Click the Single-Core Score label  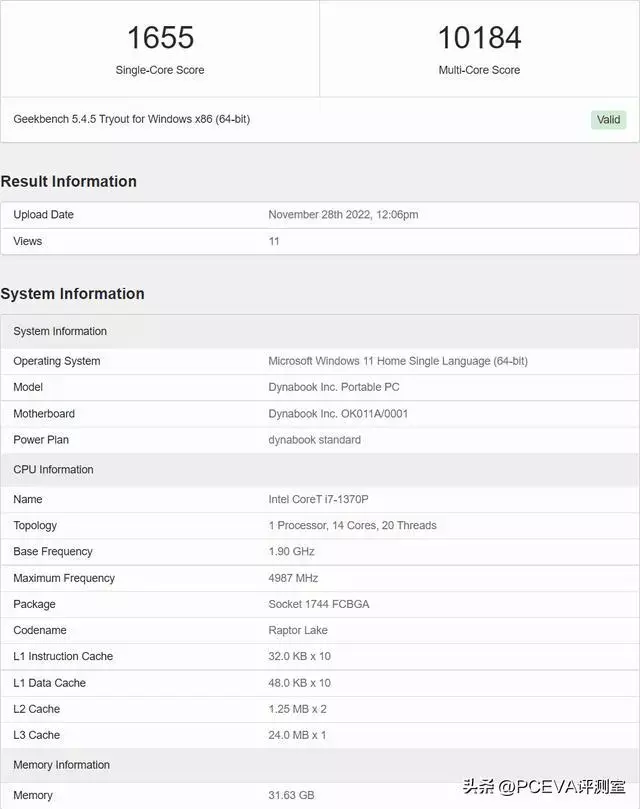(x=160, y=70)
